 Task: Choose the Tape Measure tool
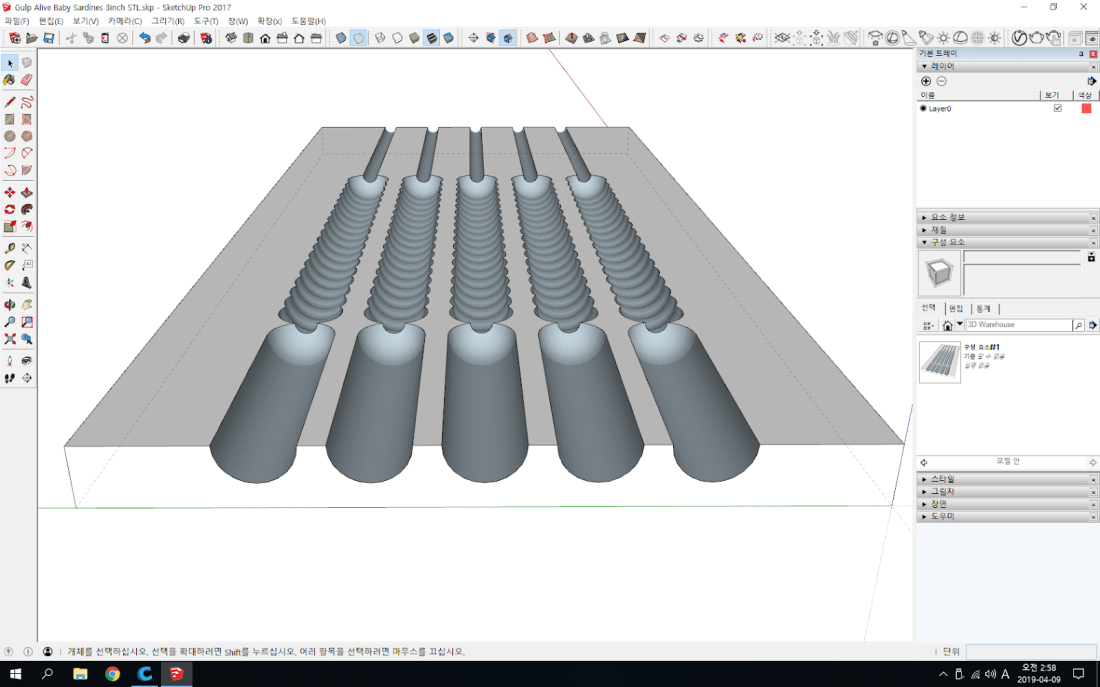click(10, 248)
